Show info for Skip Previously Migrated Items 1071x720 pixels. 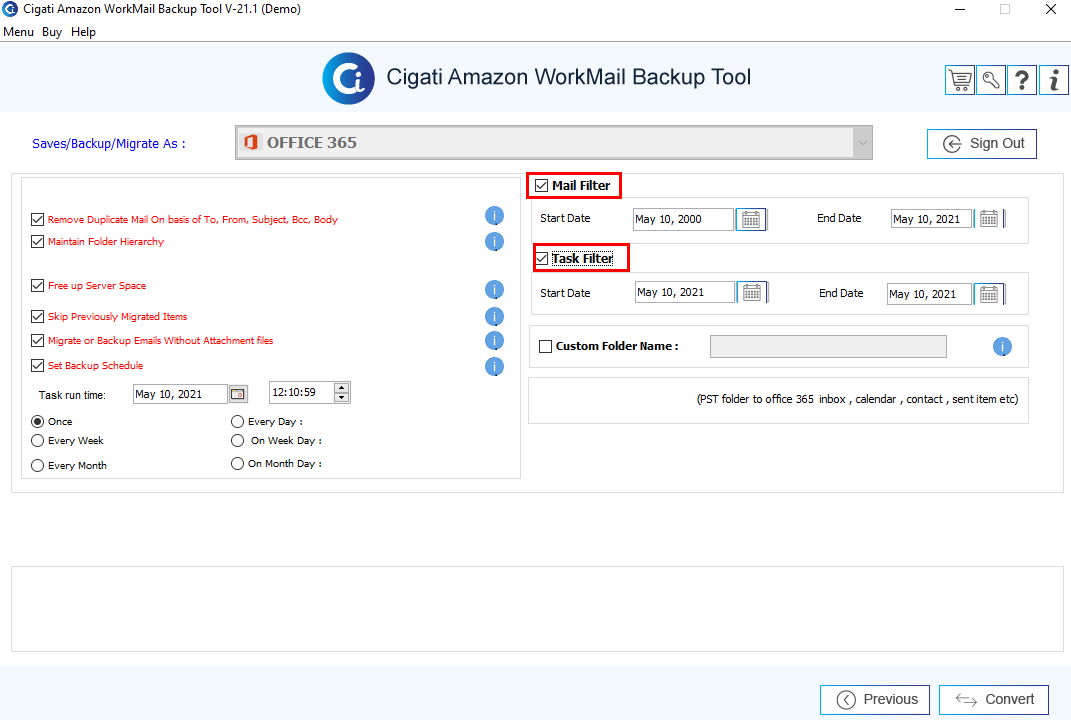[495, 316]
